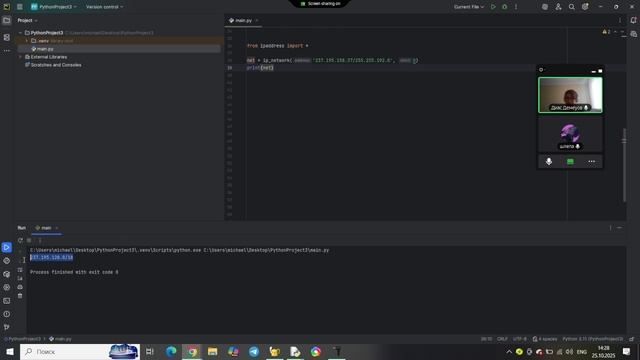Screen dimensions: 640x360
Task: Open Run panel options kebab
Action: pos(610,228)
